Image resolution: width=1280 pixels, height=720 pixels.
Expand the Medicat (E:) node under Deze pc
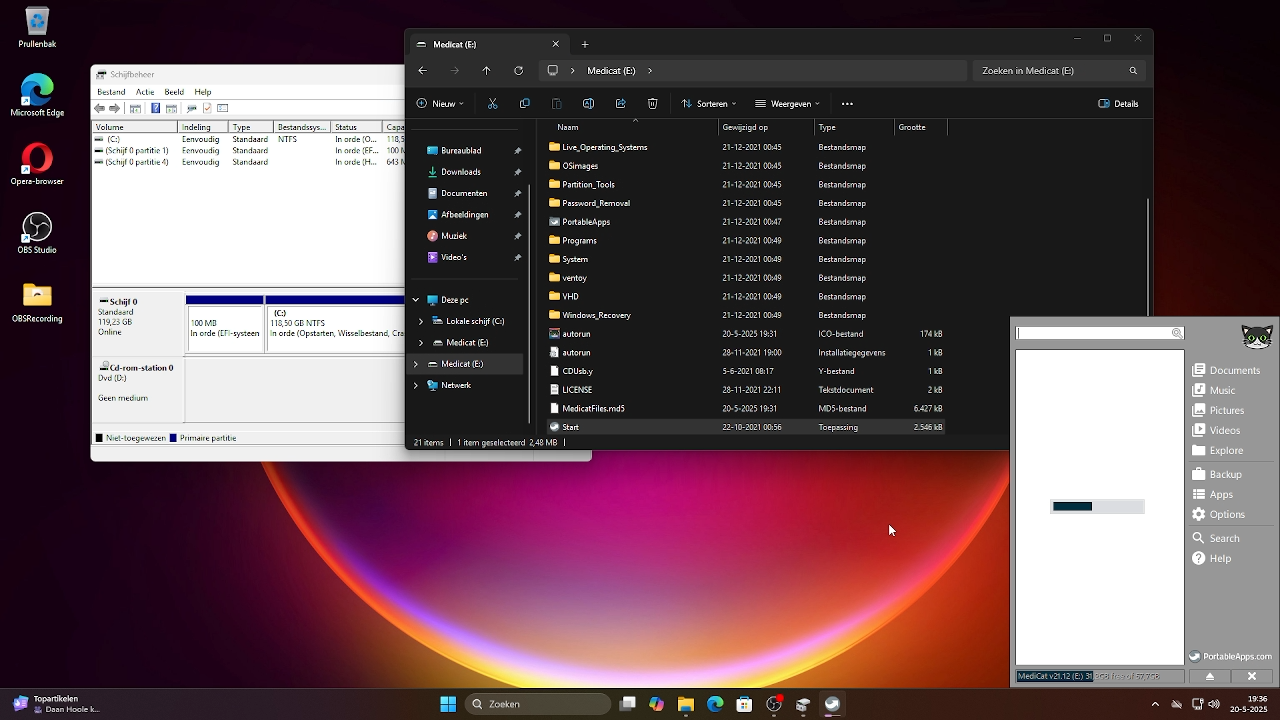pos(421,342)
